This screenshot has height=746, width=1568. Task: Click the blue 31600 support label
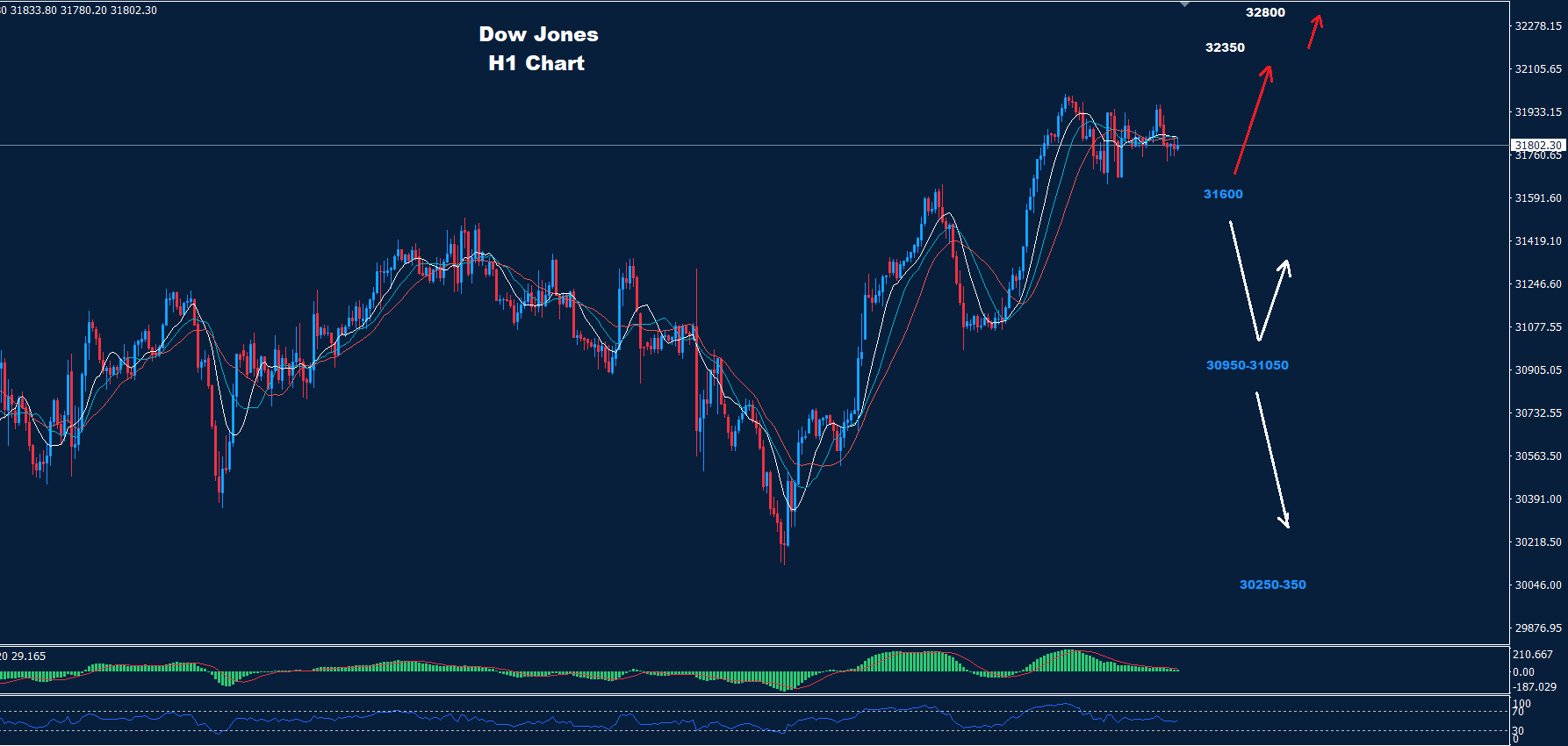[1223, 194]
